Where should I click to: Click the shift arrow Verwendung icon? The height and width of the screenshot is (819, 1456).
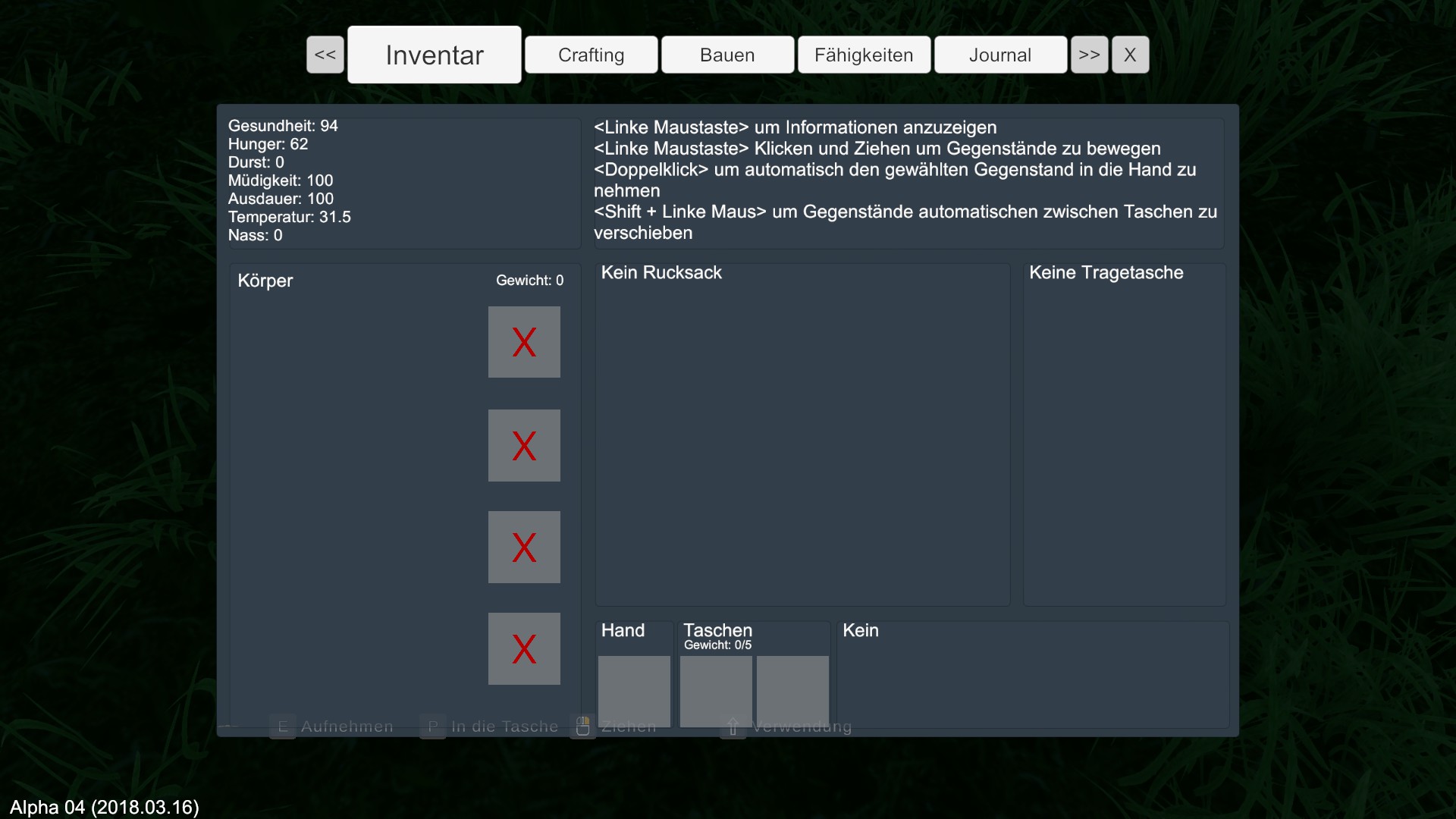733,726
